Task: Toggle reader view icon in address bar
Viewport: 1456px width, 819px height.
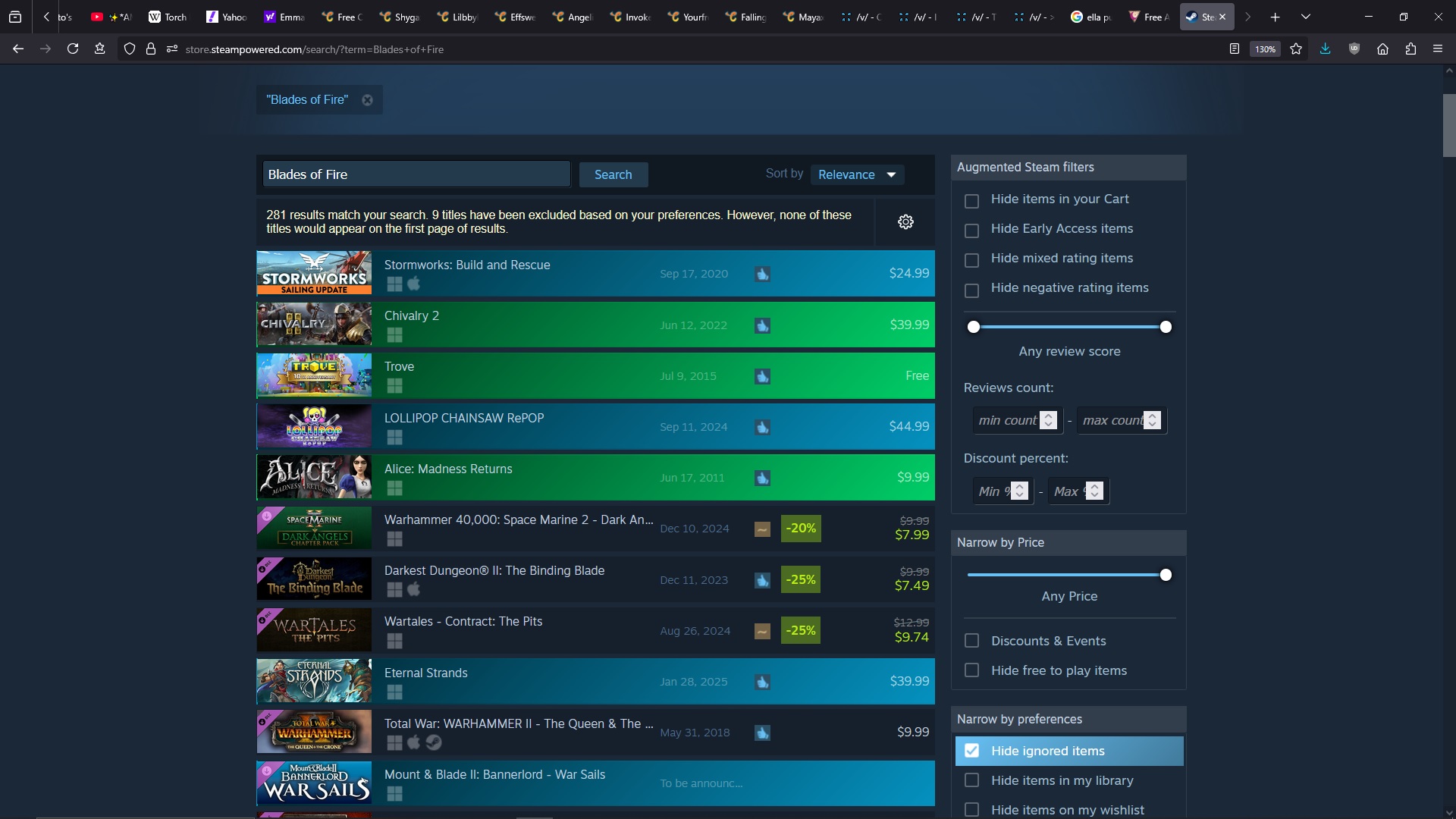Action: click(x=1235, y=49)
